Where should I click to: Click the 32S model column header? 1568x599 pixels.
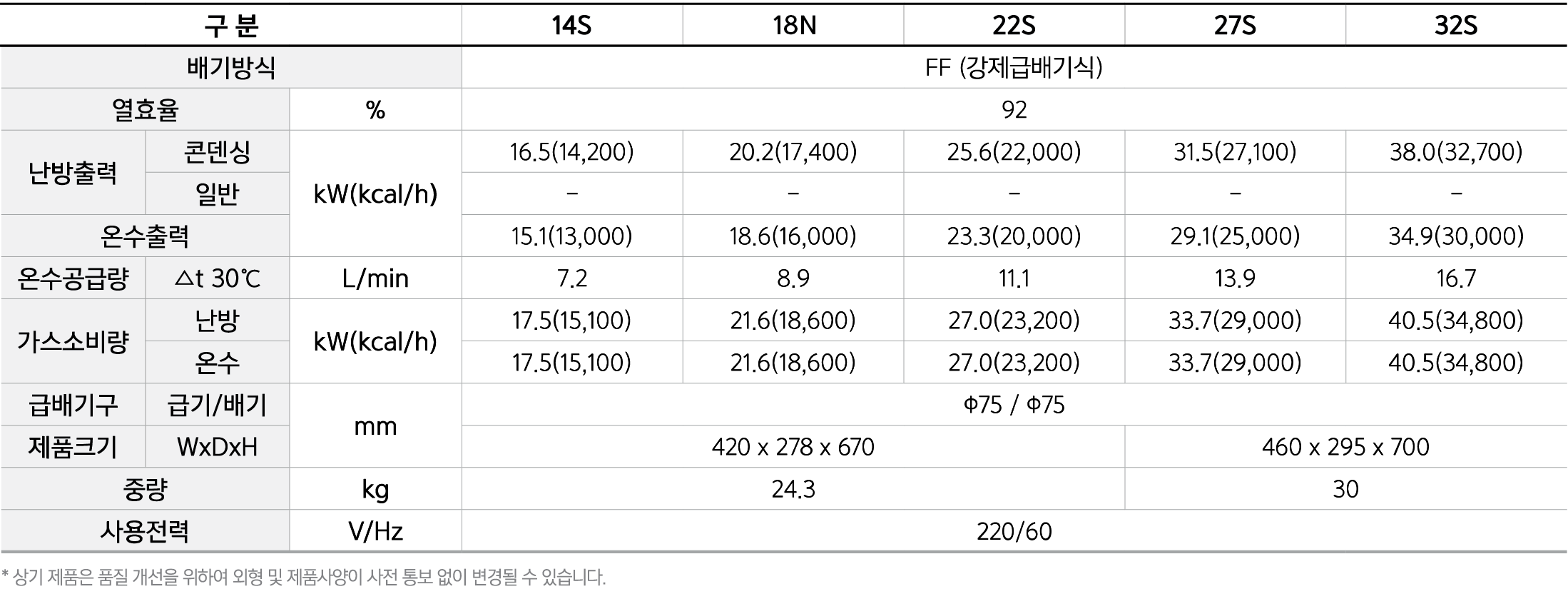(1456, 26)
